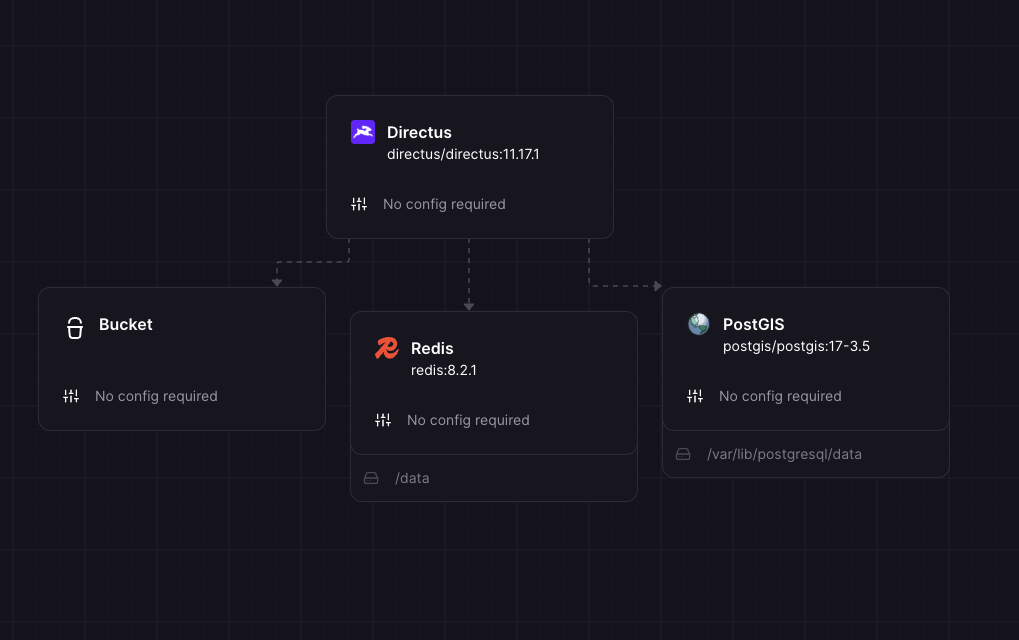Screen dimensions: 1019x640
Task: Click the config sliders icon on Directus
Action: (359, 204)
